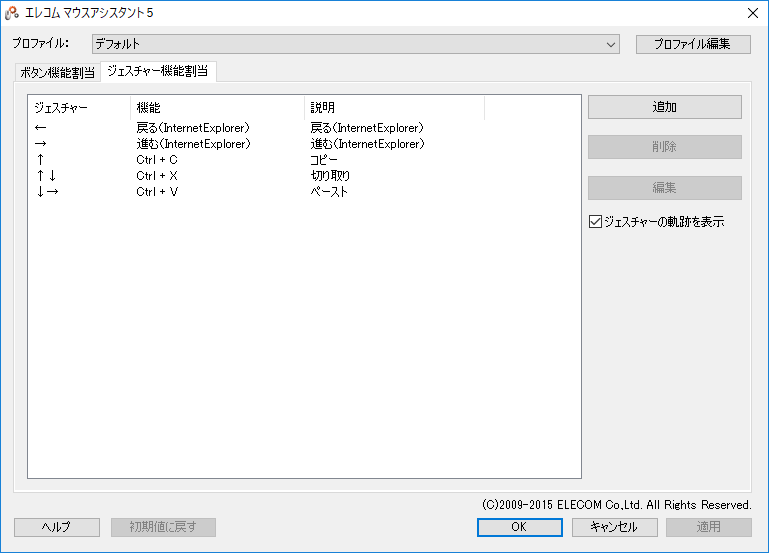Click the プロファイル編集 button
The image size is (769, 553).
(x=692, y=44)
